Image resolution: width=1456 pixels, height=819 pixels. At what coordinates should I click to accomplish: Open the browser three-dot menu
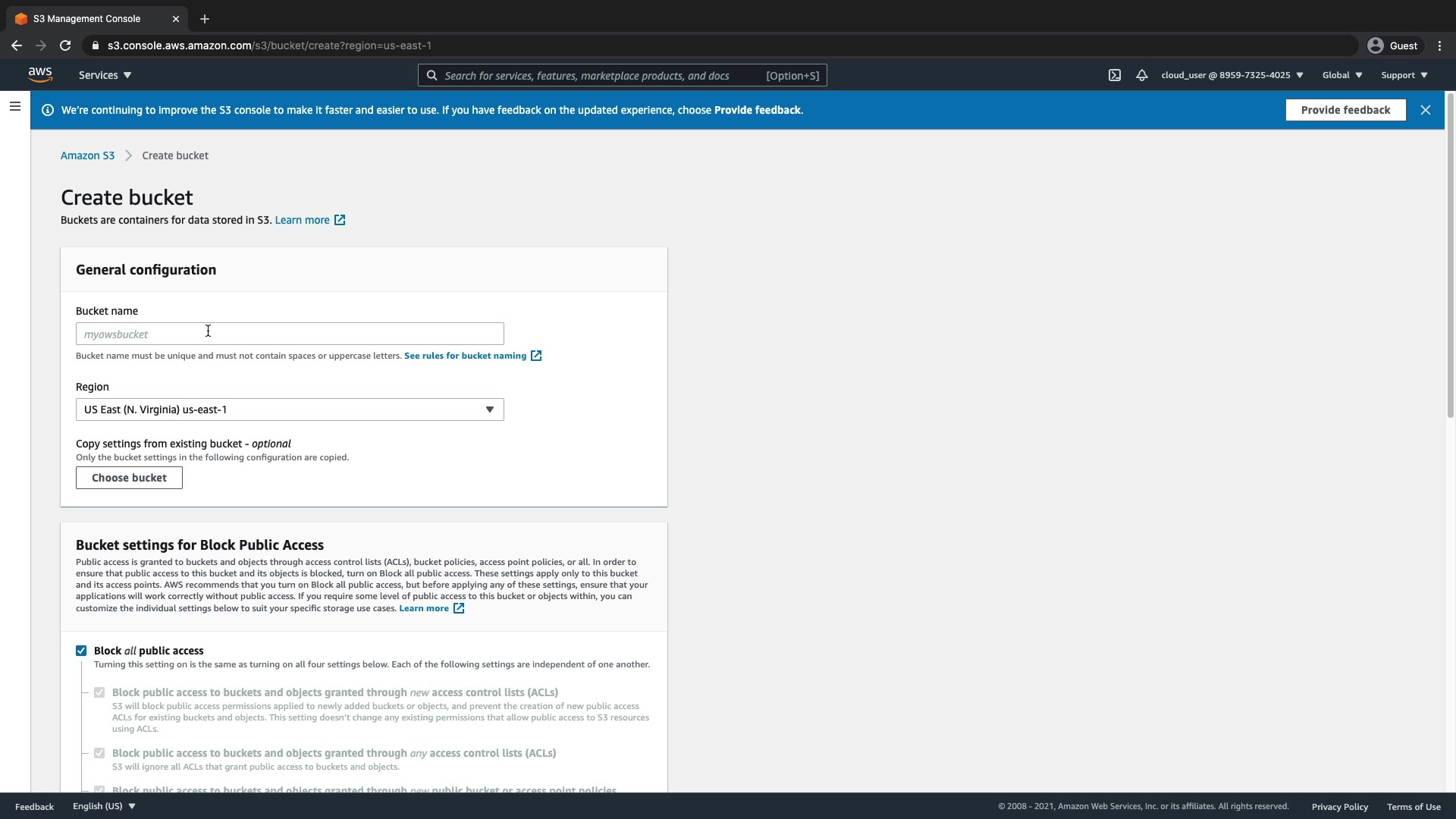[x=1439, y=45]
